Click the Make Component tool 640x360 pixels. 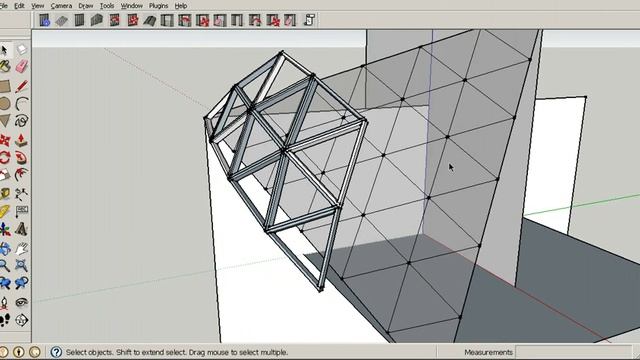(x=21, y=50)
